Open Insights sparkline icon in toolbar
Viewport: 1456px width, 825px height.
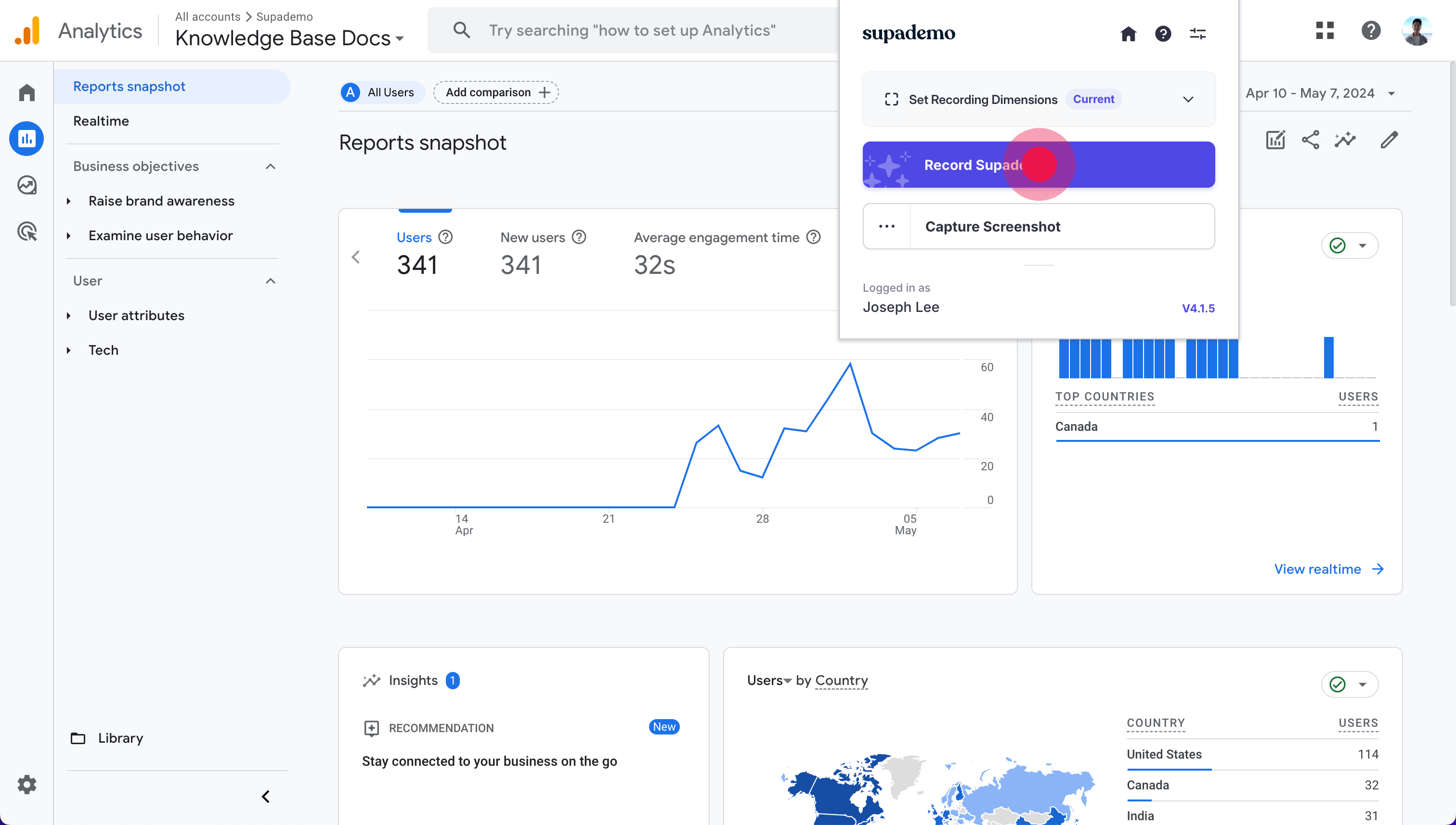coord(1344,140)
